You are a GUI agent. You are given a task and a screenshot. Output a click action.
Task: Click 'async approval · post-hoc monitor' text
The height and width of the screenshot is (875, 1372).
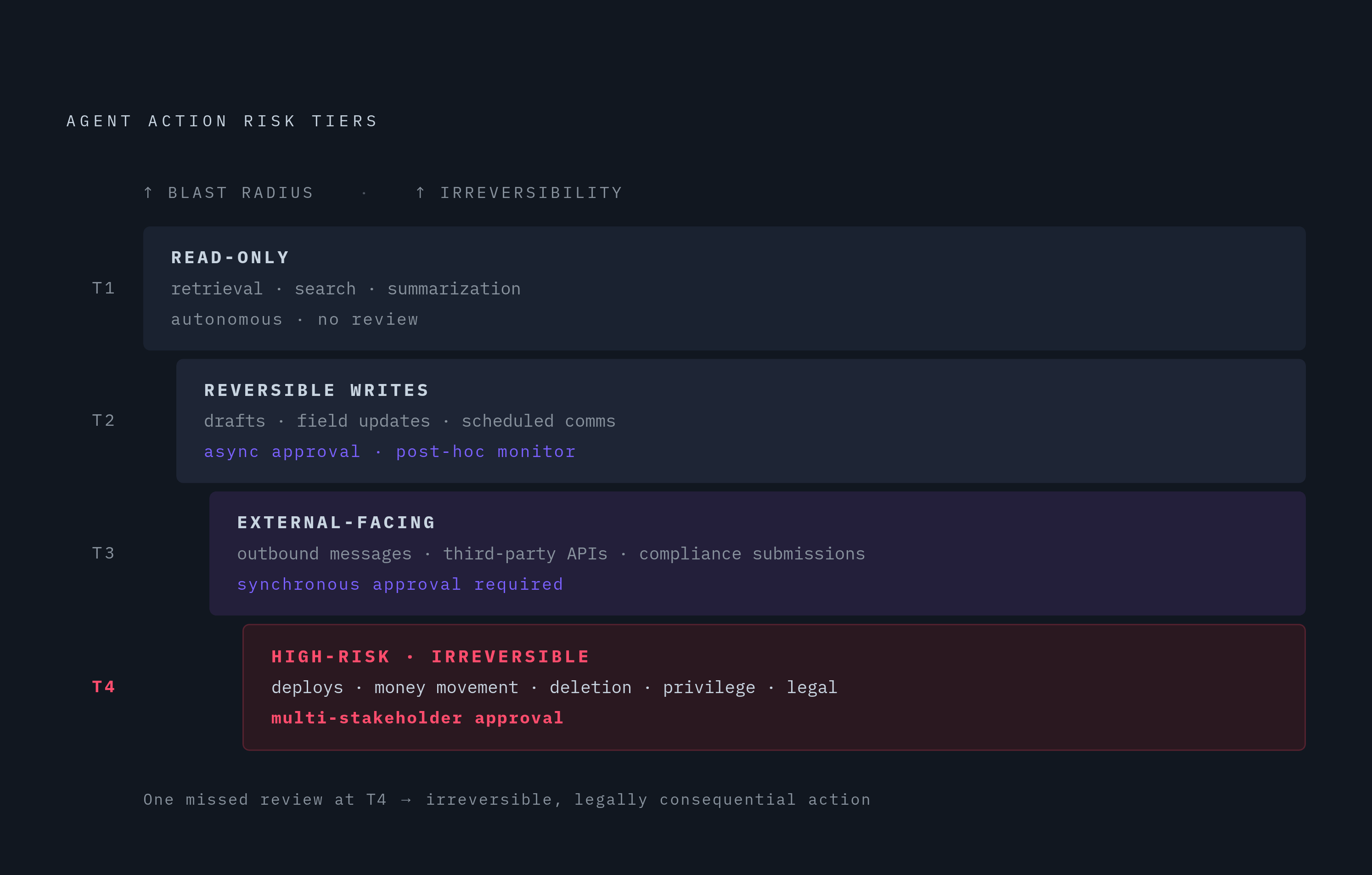(390, 452)
